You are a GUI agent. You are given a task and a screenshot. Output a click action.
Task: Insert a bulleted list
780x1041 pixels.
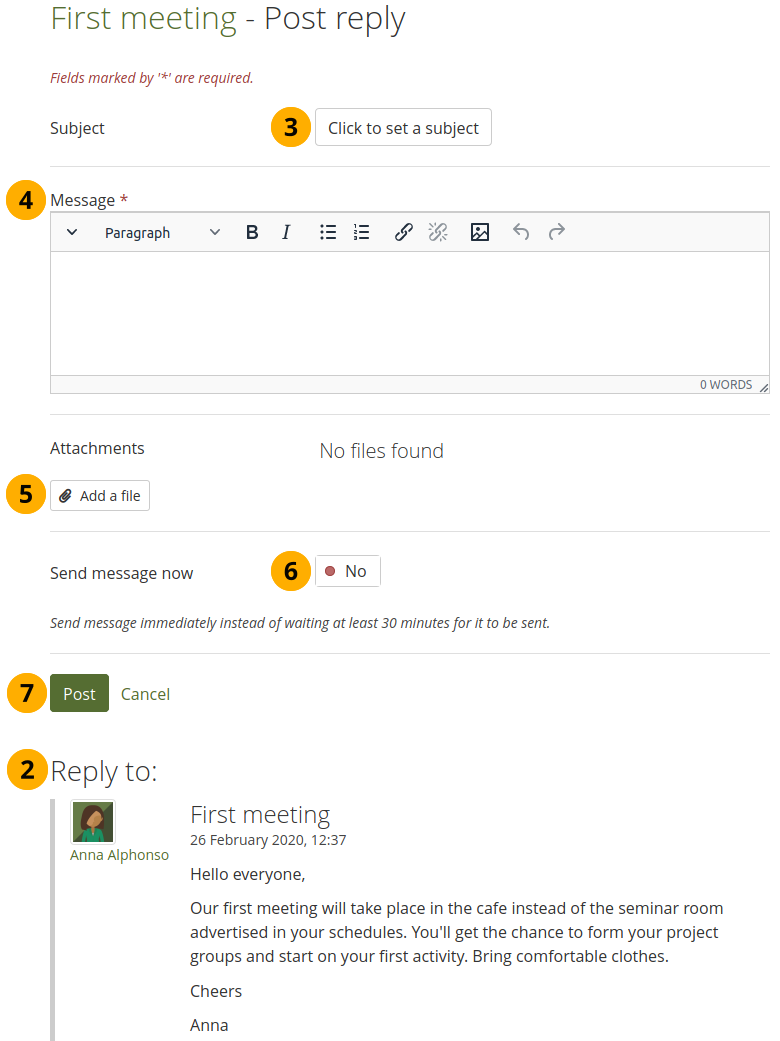(x=328, y=232)
